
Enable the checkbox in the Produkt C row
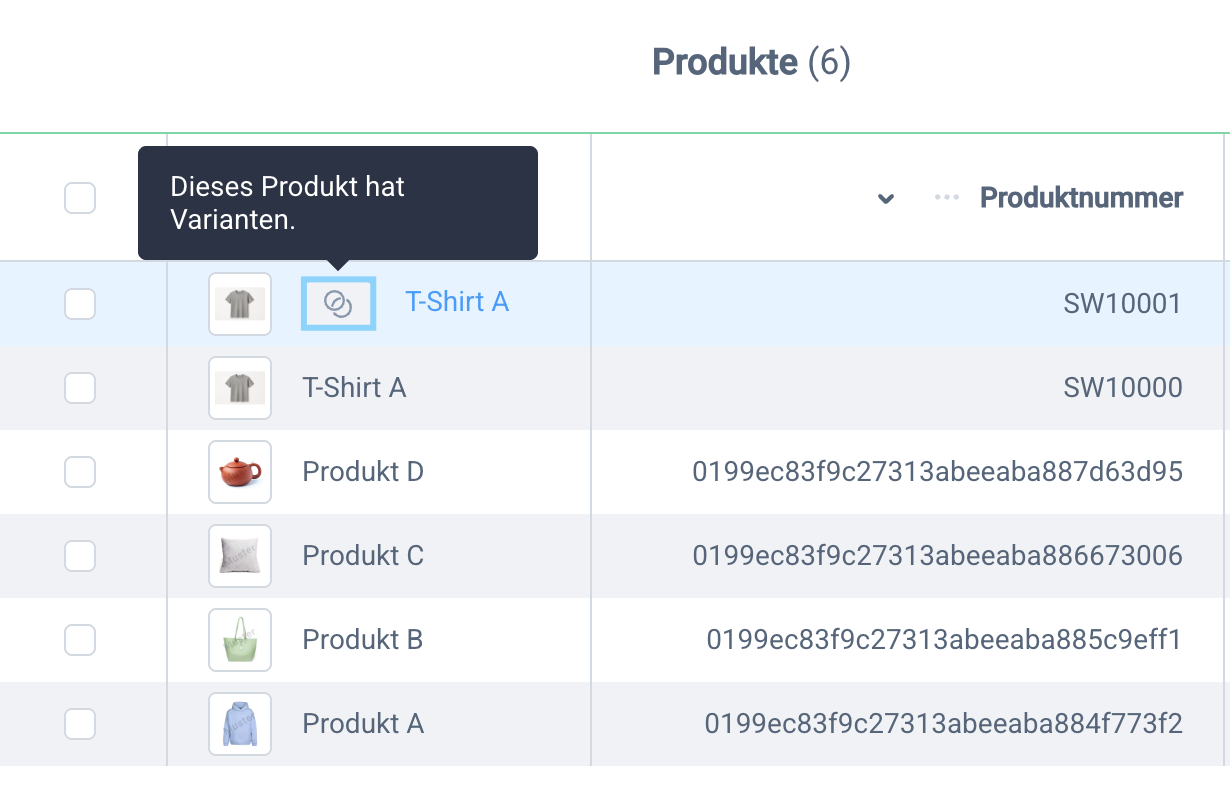click(x=80, y=555)
